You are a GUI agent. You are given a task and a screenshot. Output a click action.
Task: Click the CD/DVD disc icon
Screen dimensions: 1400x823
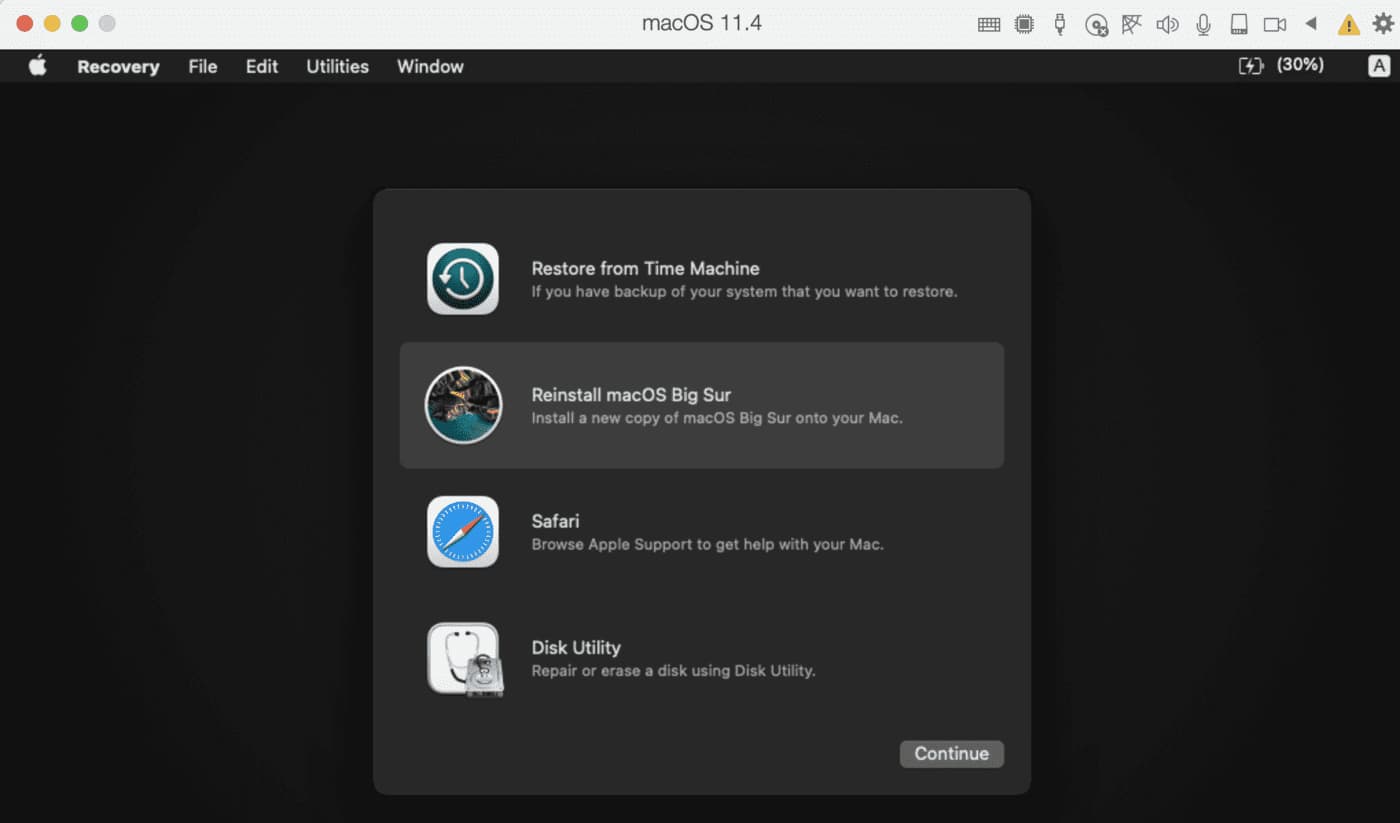click(x=1096, y=24)
